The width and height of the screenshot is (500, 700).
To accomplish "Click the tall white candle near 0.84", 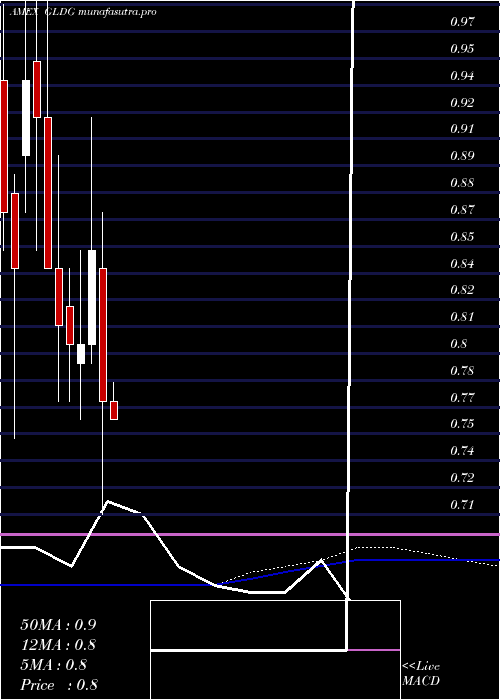I will [x=92, y=297].
